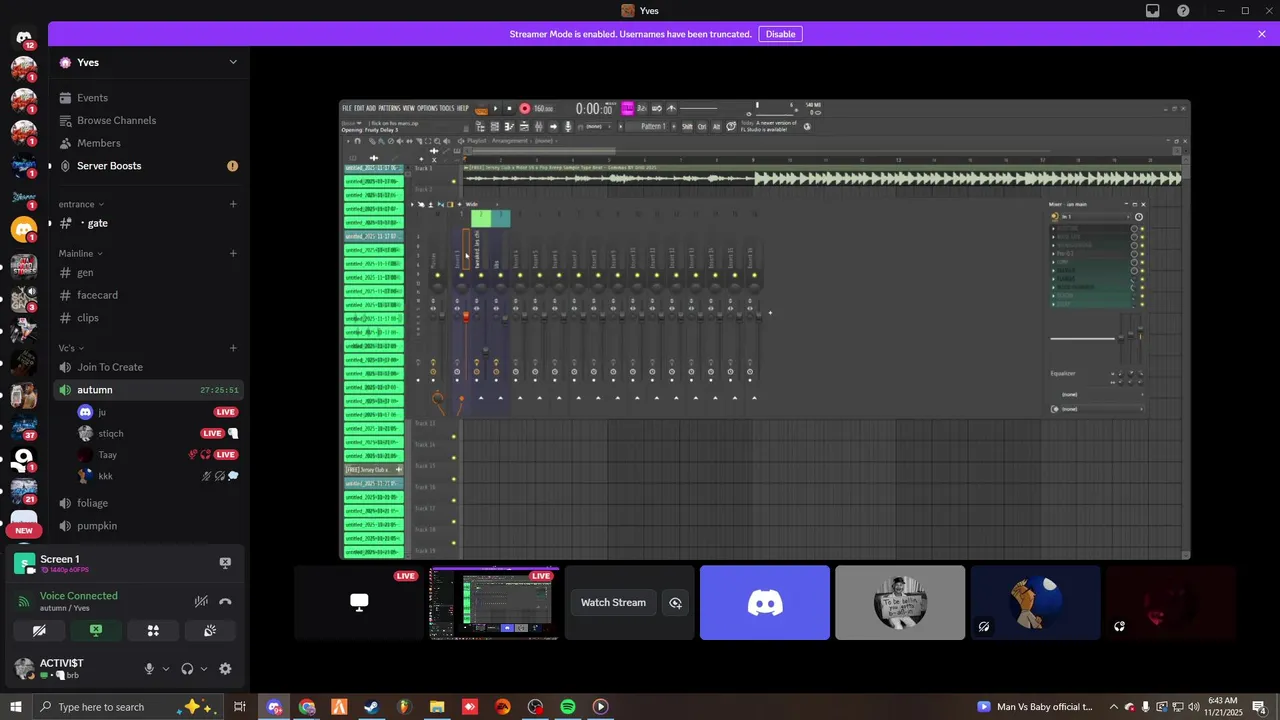Select user ju in autumn channel
Screen dimensions: 1280x720
[x=158, y=412]
